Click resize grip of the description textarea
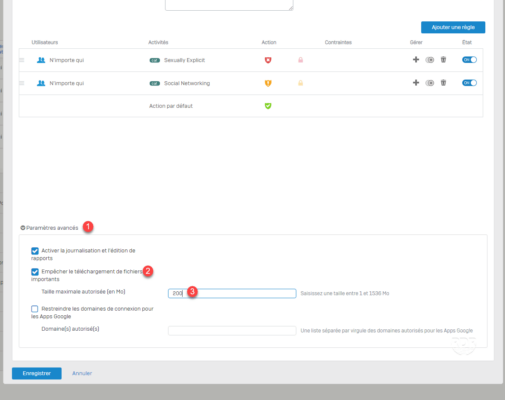This screenshot has height=400, width=505. [x=291, y=8]
